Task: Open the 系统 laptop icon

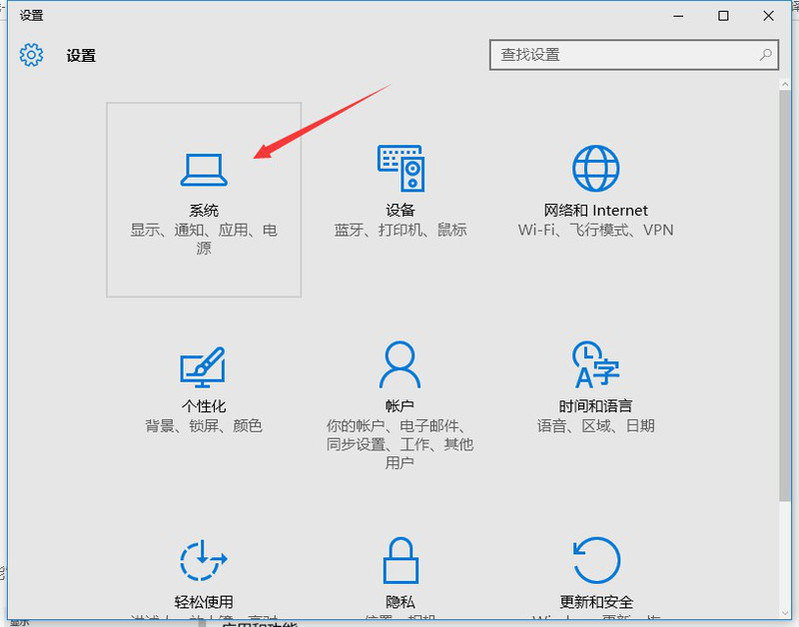Action: pyautogui.click(x=204, y=170)
